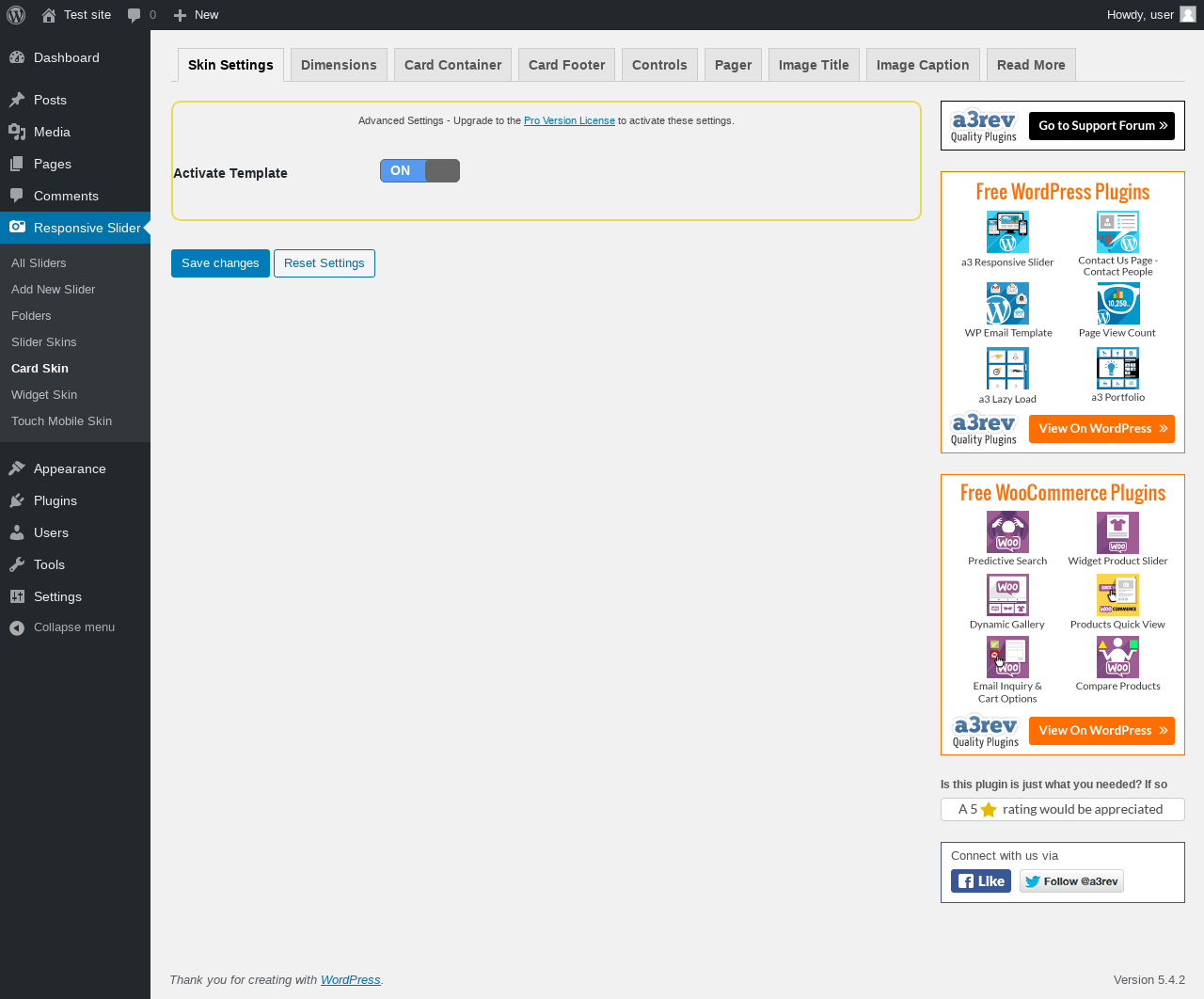The width and height of the screenshot is (1204, 999).
Task: Open the Touch Mobile Skin submenu item
Action: 61,420
